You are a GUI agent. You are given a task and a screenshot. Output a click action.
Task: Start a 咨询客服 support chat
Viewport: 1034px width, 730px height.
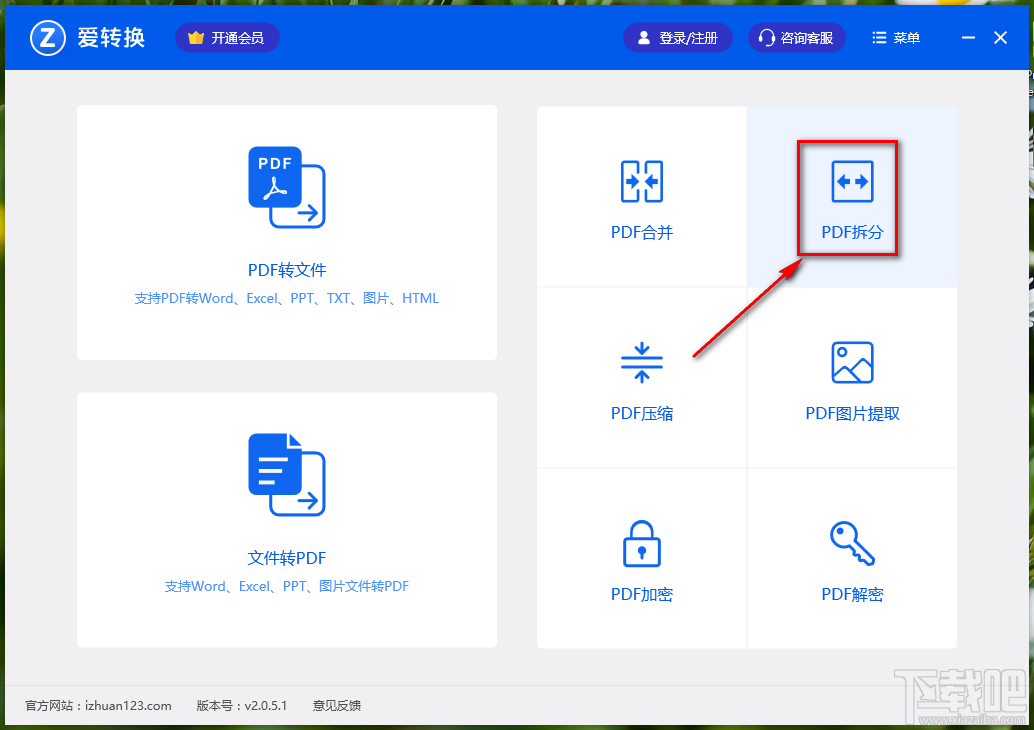tap(796, 37)
